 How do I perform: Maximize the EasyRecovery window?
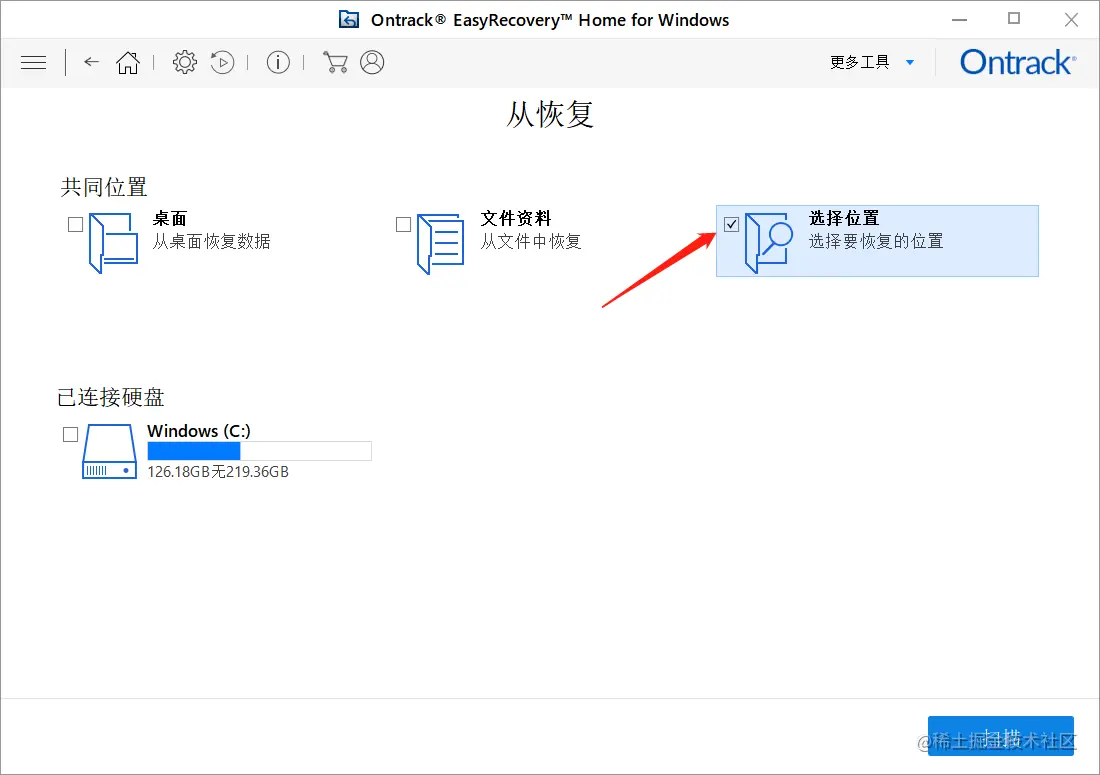point(1014,19)
